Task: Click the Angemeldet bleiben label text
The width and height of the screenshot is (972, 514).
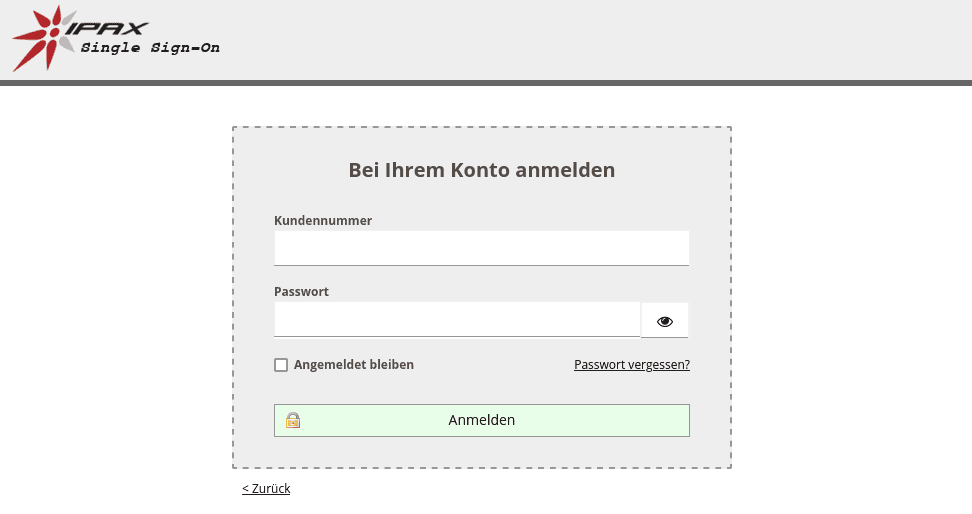Action: click(354, 365)
